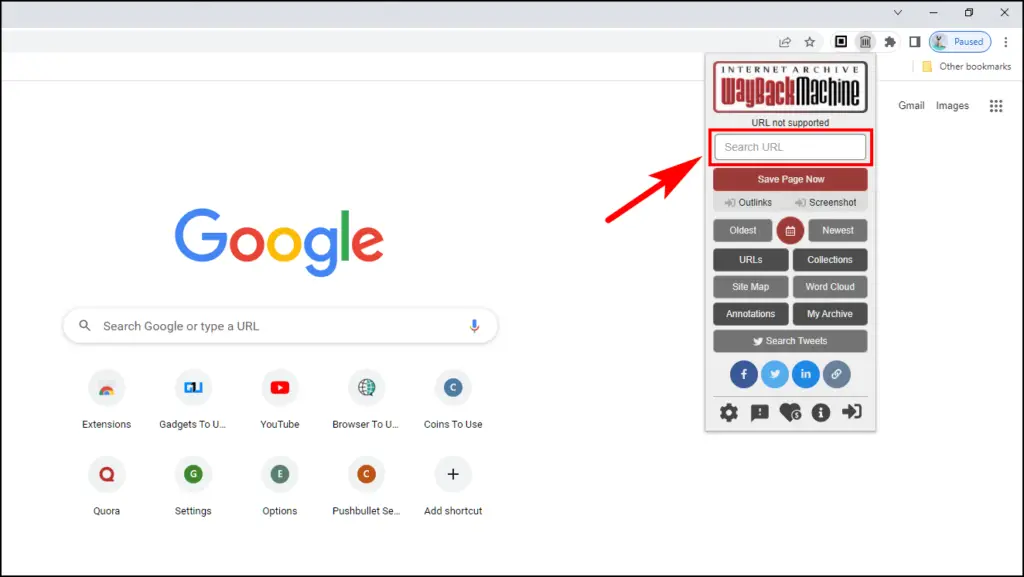Click the Save Page Now button
Screen dimensions: 1024x577
coord(790,179)
